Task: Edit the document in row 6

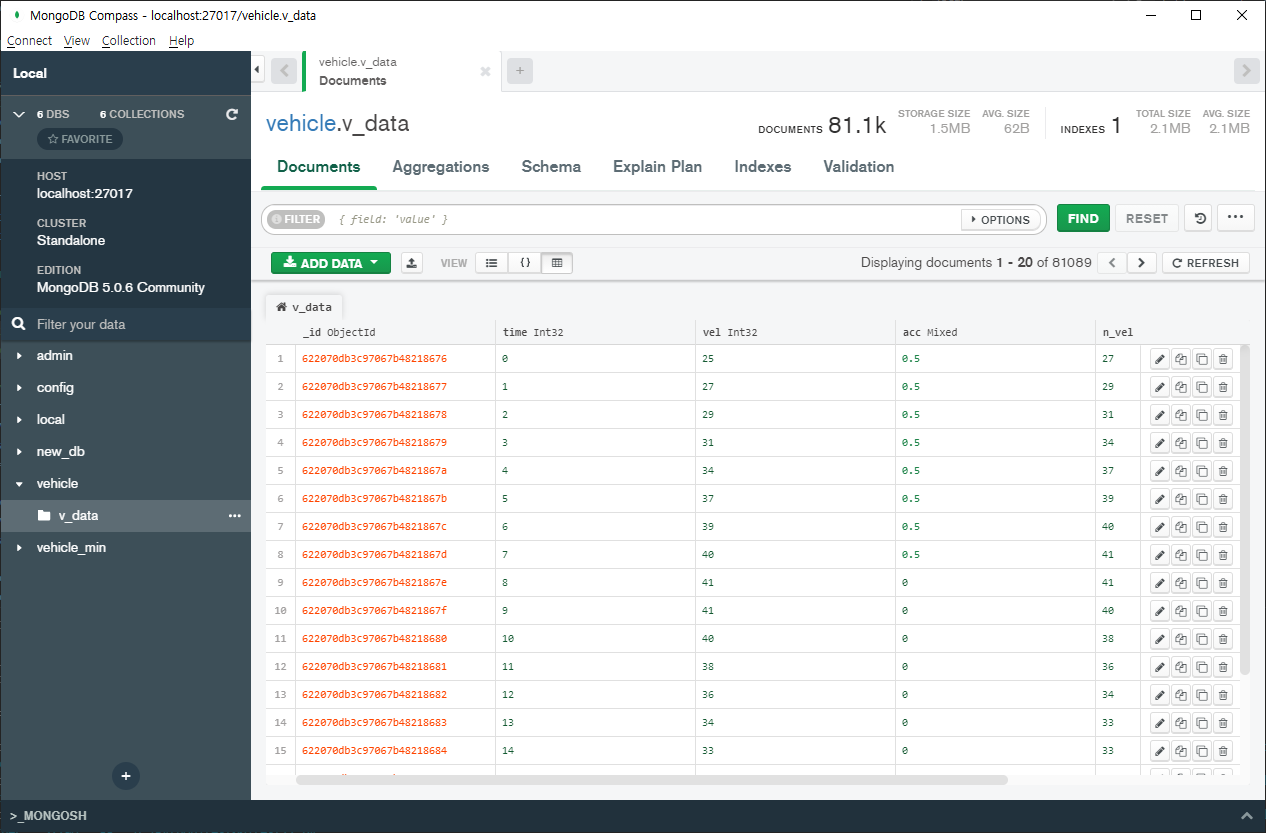Action: tap(1160, 499)
